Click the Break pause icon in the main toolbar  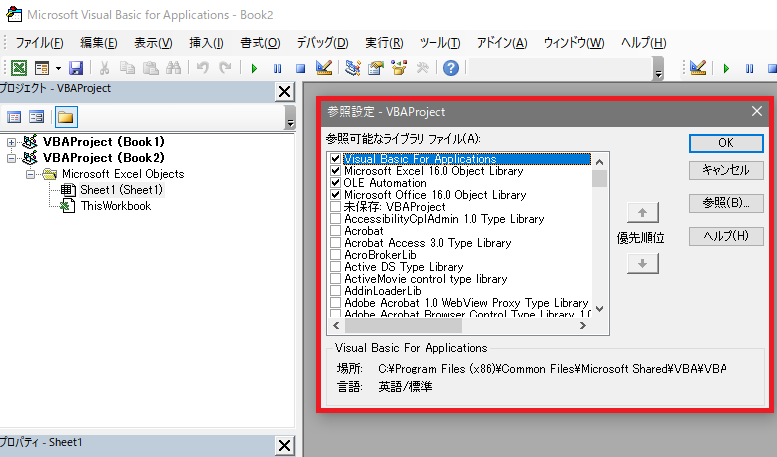pos(278,68)
